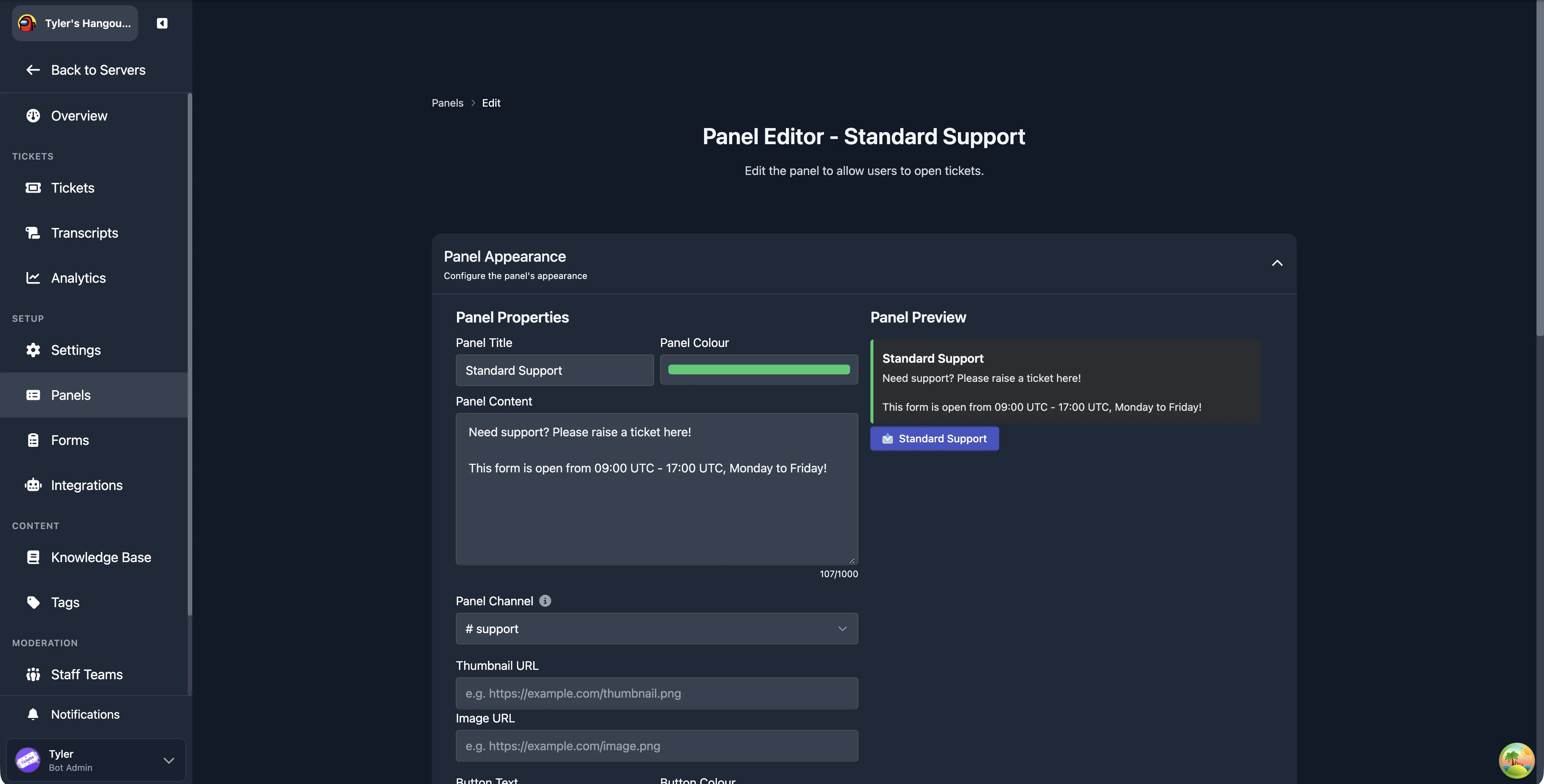Click the Integrations robot icon
The height and width of the screenshot is (784, 1544).
coord(33,485)
